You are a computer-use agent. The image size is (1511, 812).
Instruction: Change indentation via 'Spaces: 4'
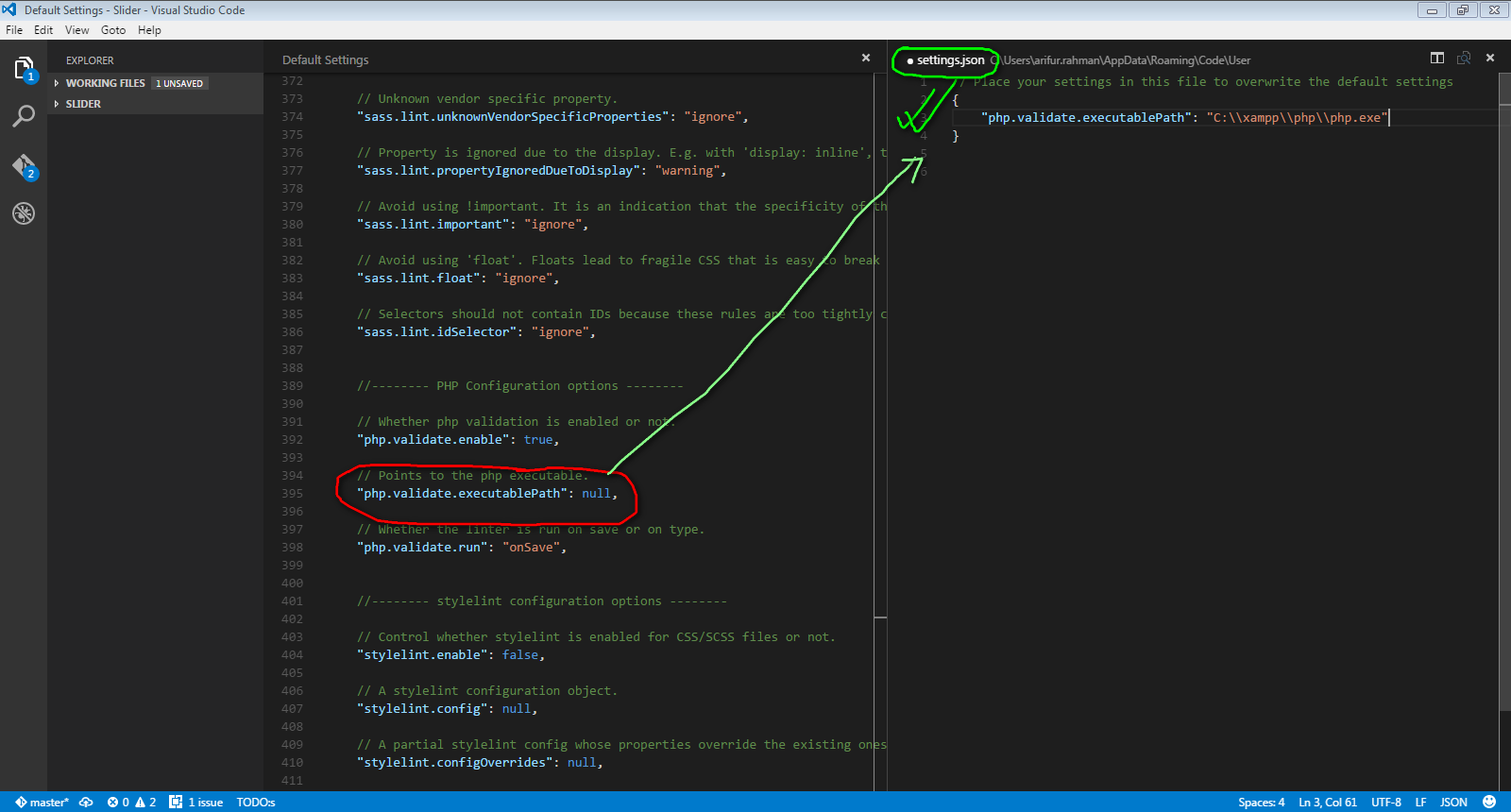tap(1262, 803)
